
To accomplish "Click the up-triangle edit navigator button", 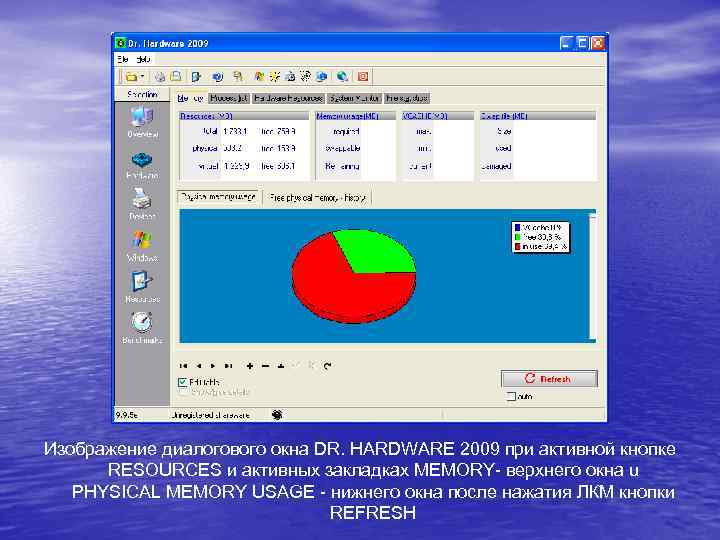I will tap(281, 366).
